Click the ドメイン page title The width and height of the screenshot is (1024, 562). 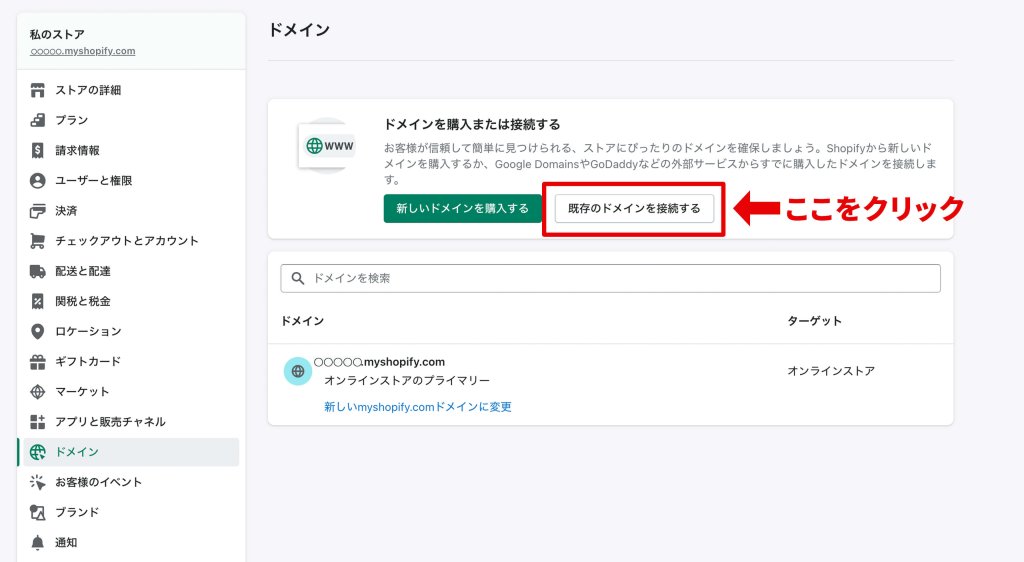pos(299,30)
